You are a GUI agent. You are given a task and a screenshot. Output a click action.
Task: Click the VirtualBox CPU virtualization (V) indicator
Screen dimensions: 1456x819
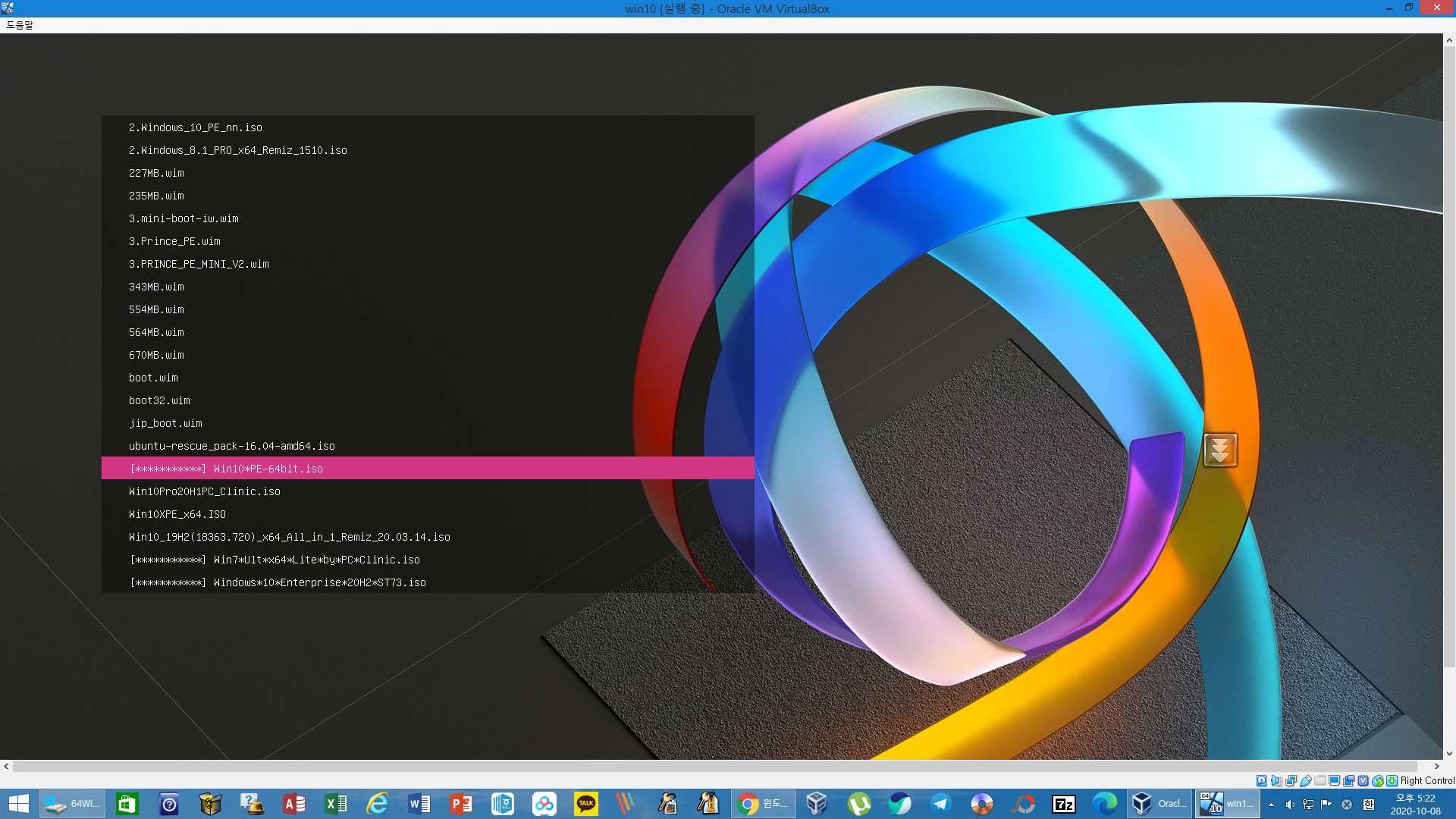click(1363, 780)
